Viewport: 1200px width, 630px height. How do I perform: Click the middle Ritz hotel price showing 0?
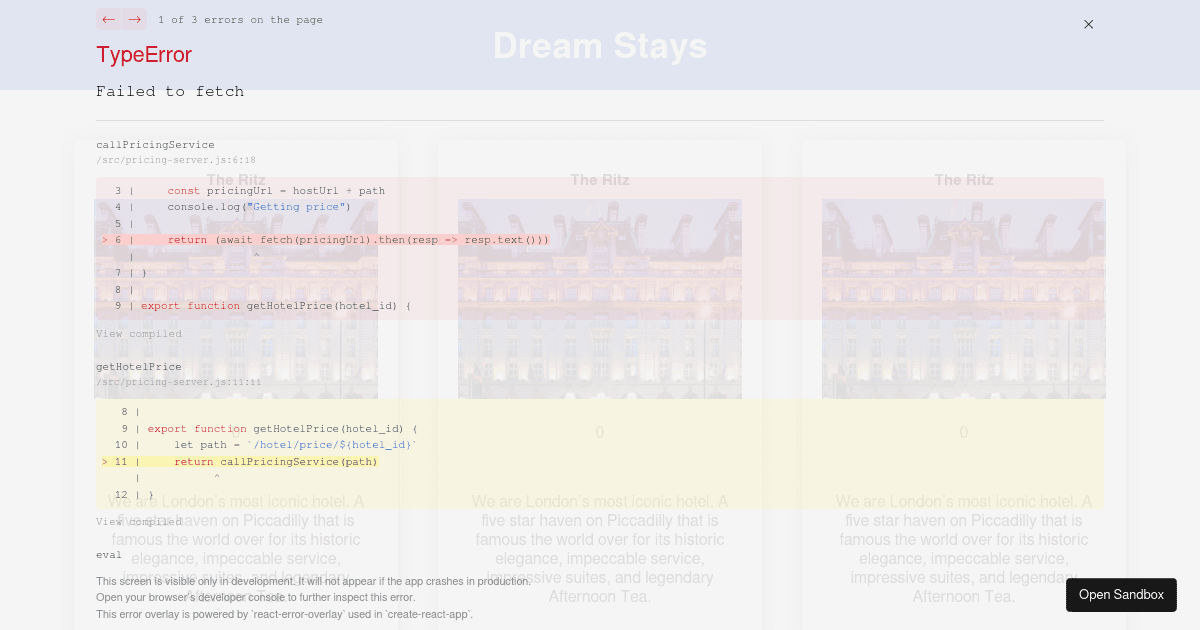click(x=600, y=433)
